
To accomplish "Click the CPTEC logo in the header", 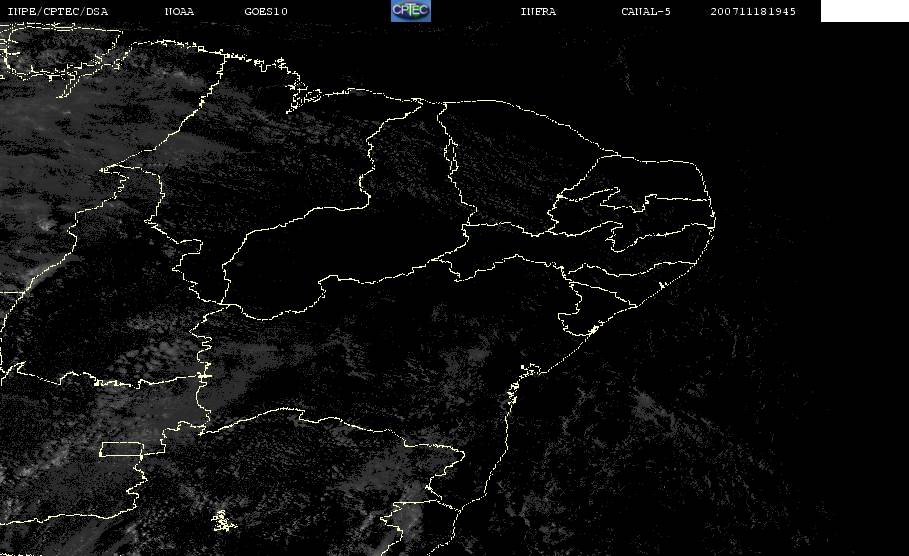I will click(410, 11).
